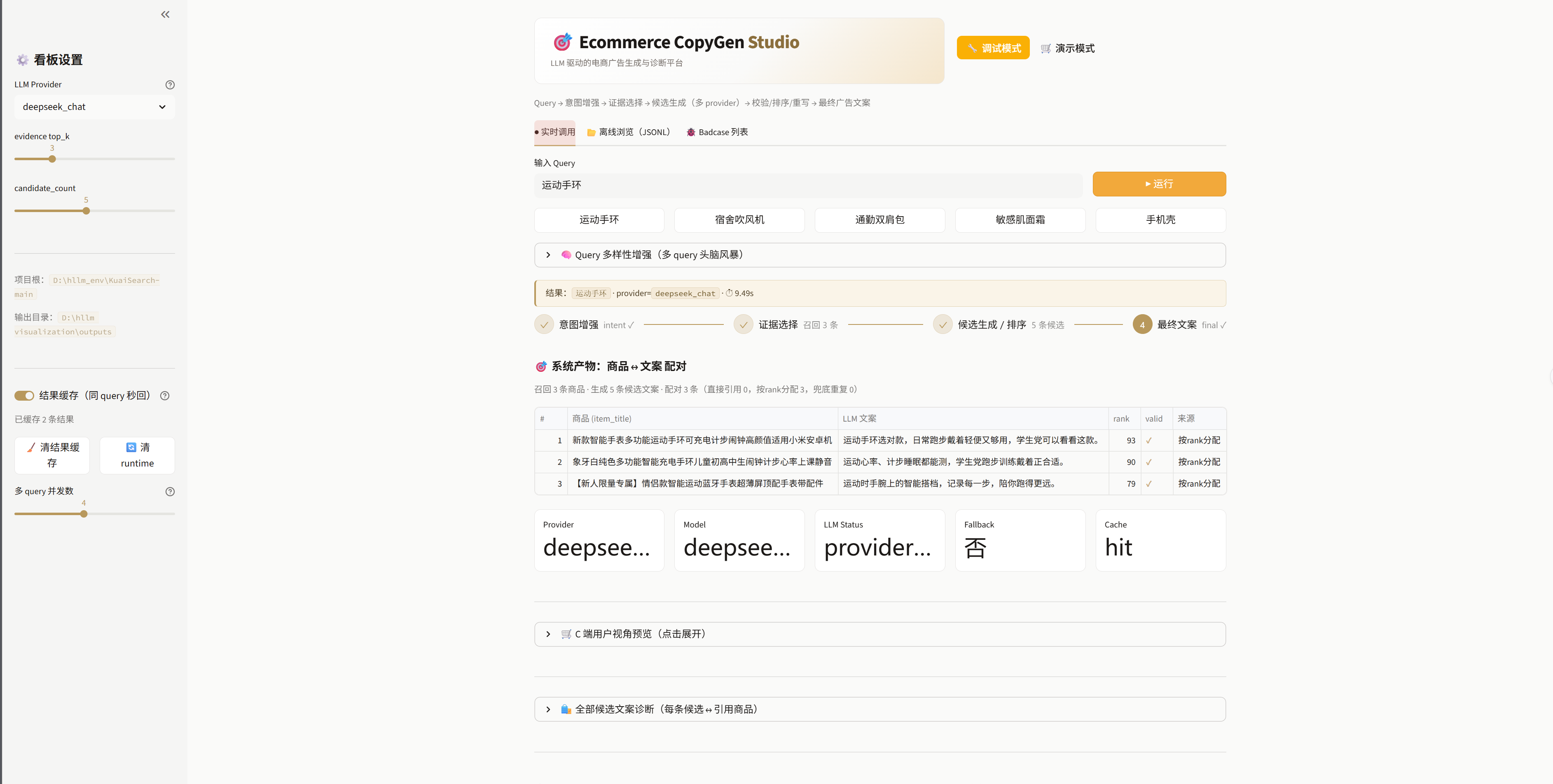Screen dimensions: 1553x784
Task: Click LLM Status metric card
Action: point(879,541)
